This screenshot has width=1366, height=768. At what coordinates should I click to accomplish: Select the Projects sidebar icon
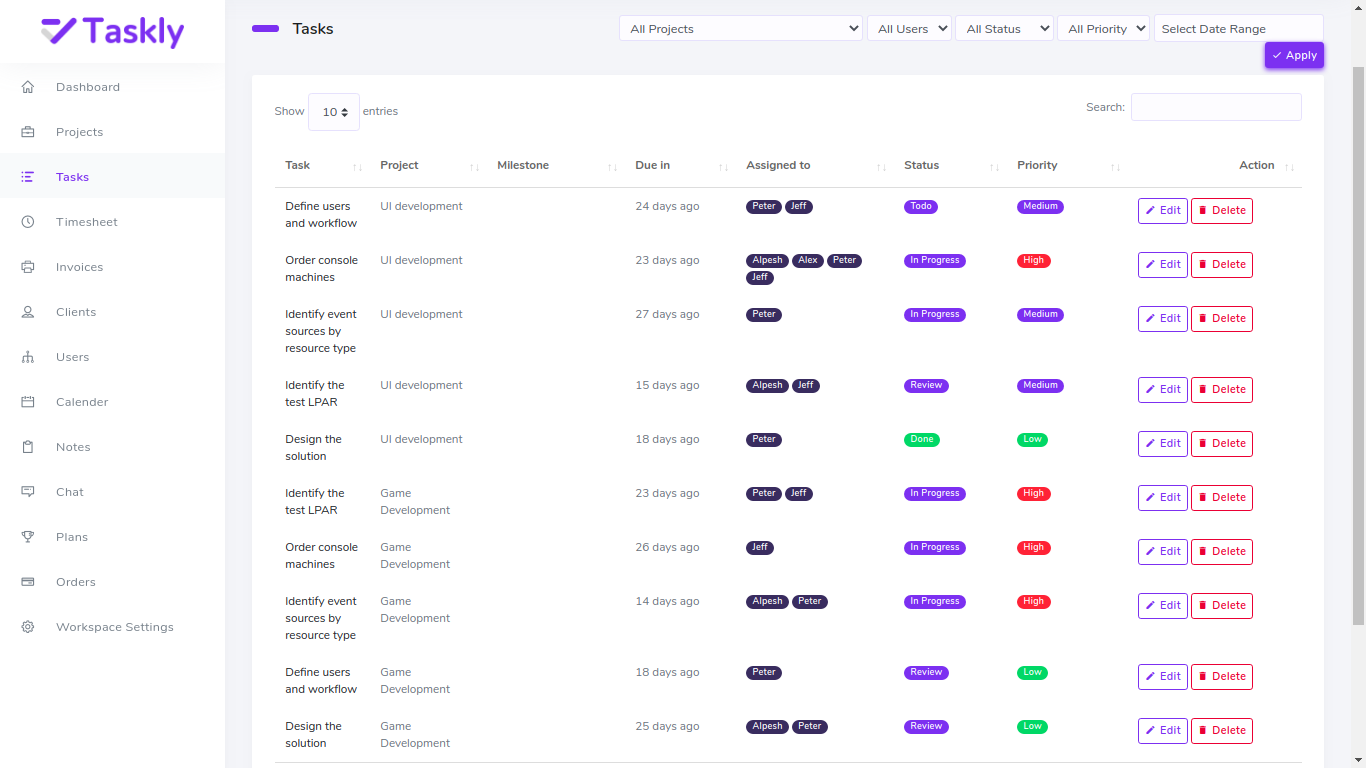click(x=79, y=131)
